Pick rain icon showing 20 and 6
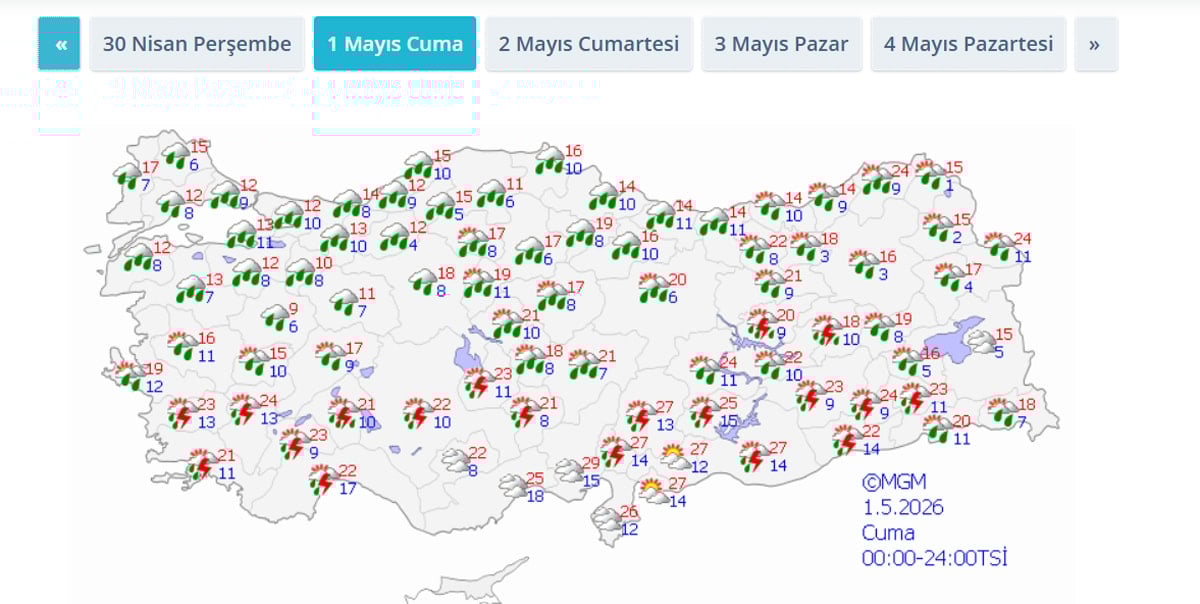Image resolution: width=1200 pixels, height=604 pixels. (x=654, y=288)
